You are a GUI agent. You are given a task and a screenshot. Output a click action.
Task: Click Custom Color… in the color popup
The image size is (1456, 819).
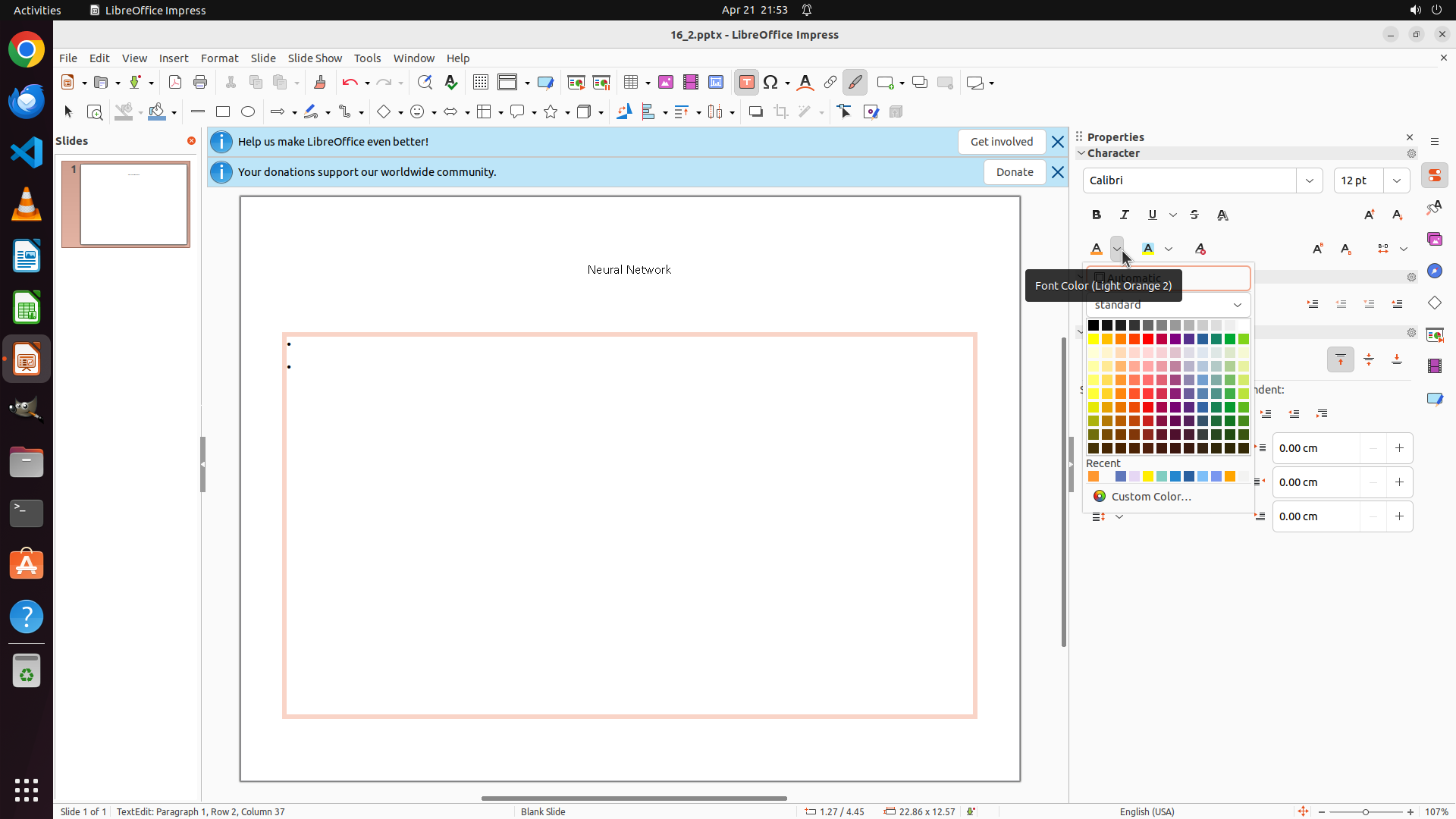click(1150, 497)
